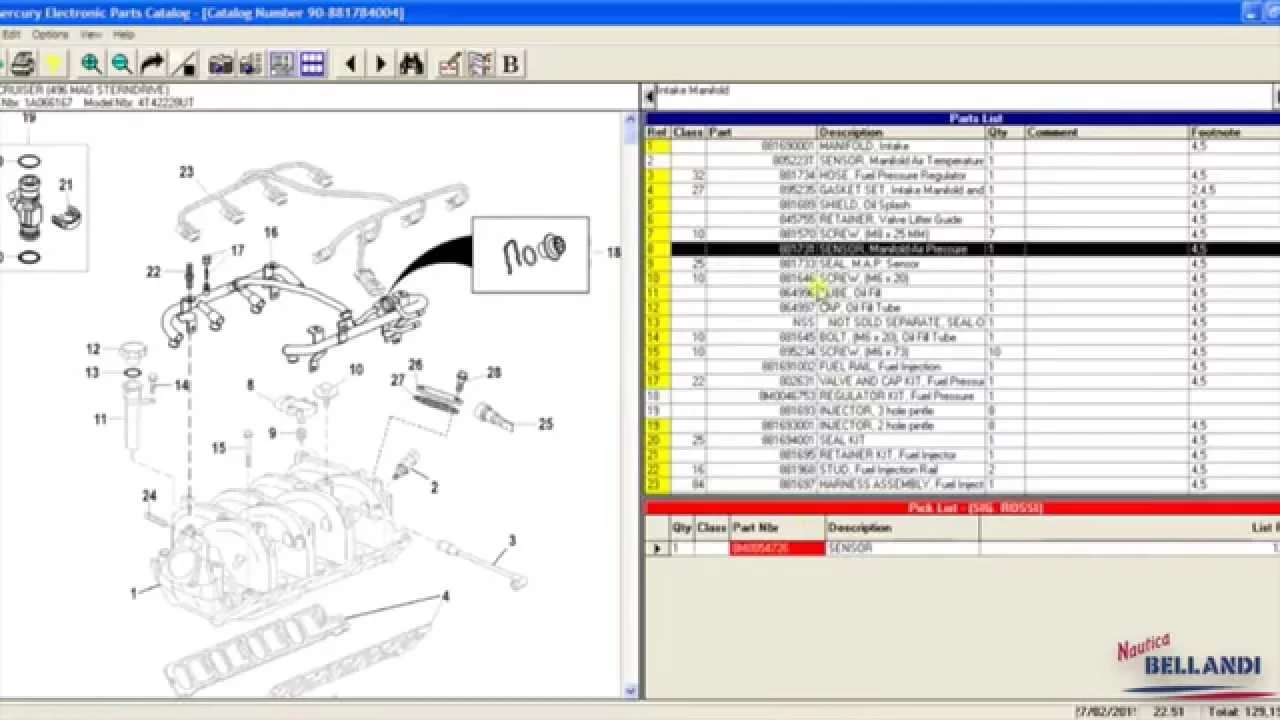Select the STUD, Fuel Injection Rail row
Image resolution: width=1280 pixels, height=720 pixels.
coord(962,470)
